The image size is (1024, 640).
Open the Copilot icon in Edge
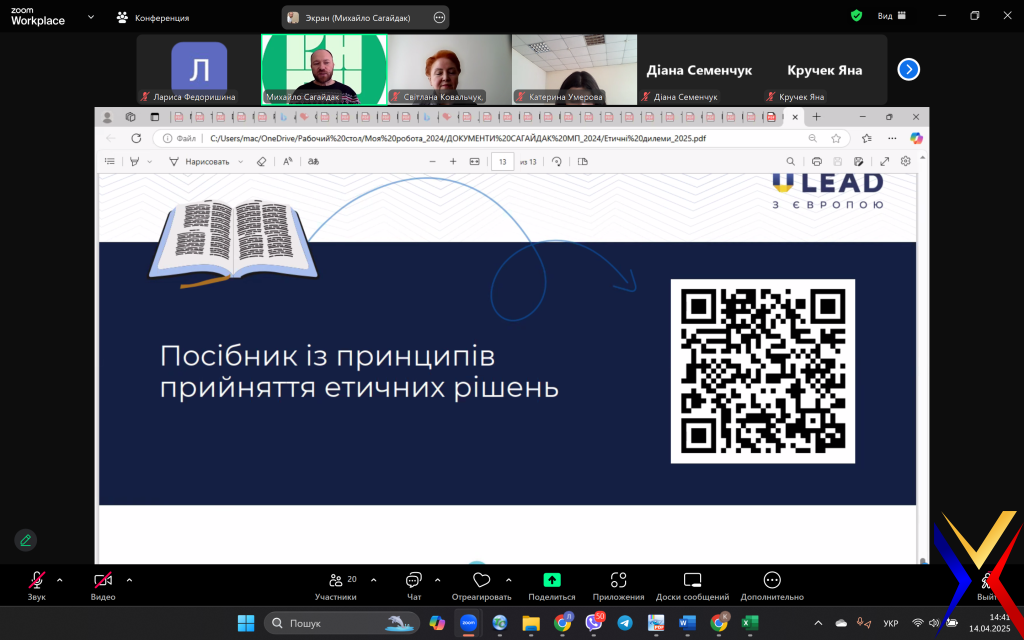[x=916, y=138]
